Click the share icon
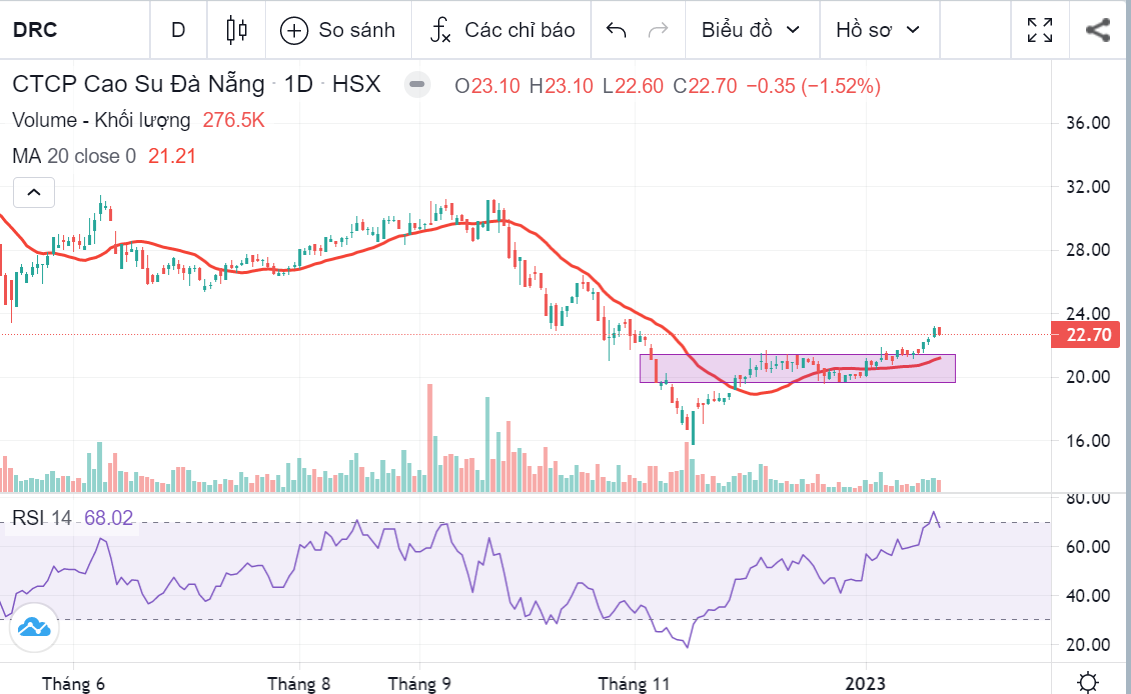1131x694 pixels. point(1098,30)
